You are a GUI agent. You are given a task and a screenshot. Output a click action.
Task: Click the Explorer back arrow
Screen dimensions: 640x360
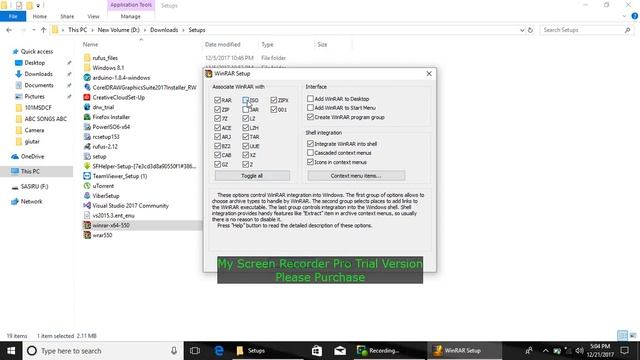(9, 30)
